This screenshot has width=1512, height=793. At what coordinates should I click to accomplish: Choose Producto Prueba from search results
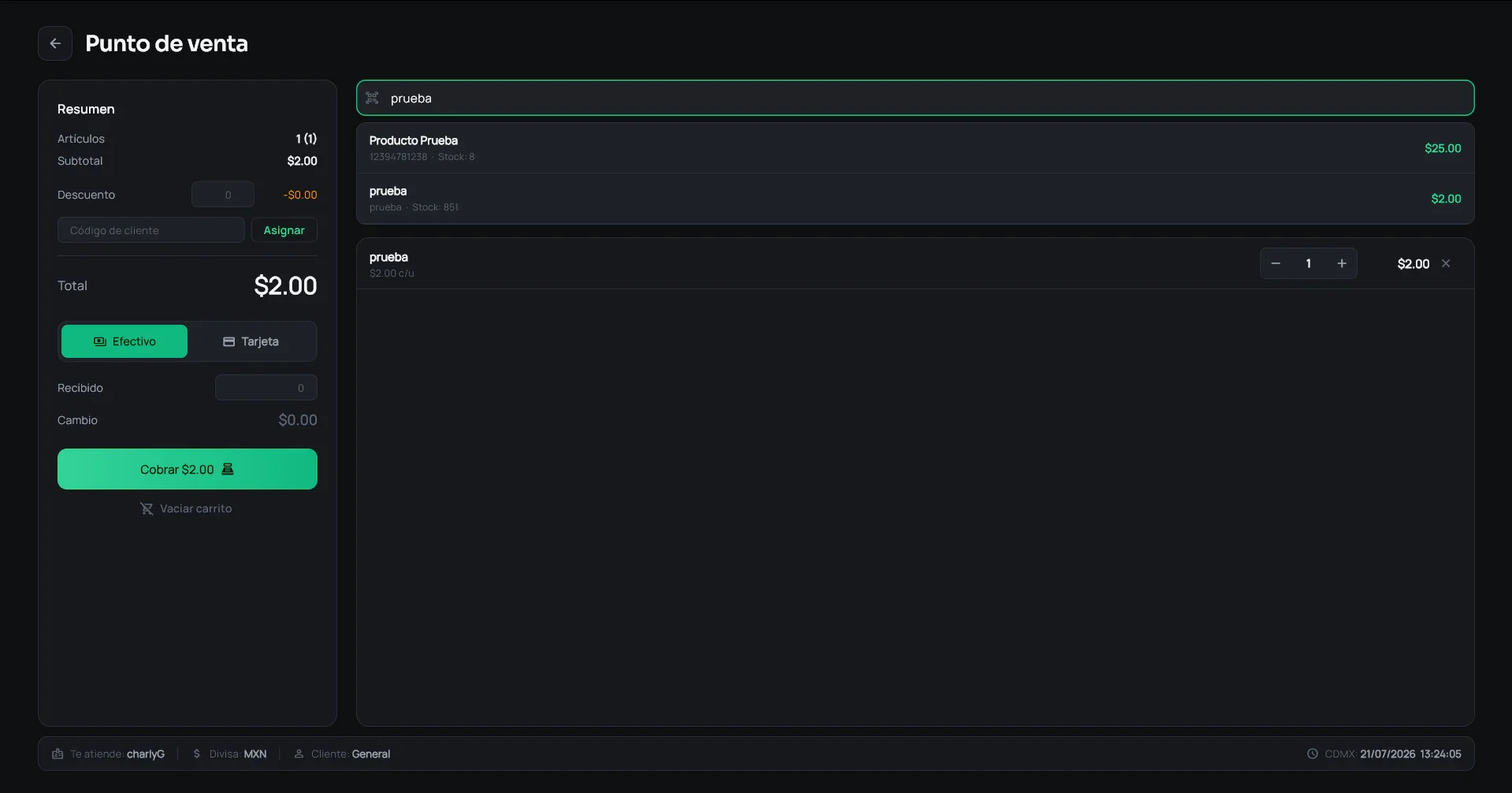coord(915,148)
